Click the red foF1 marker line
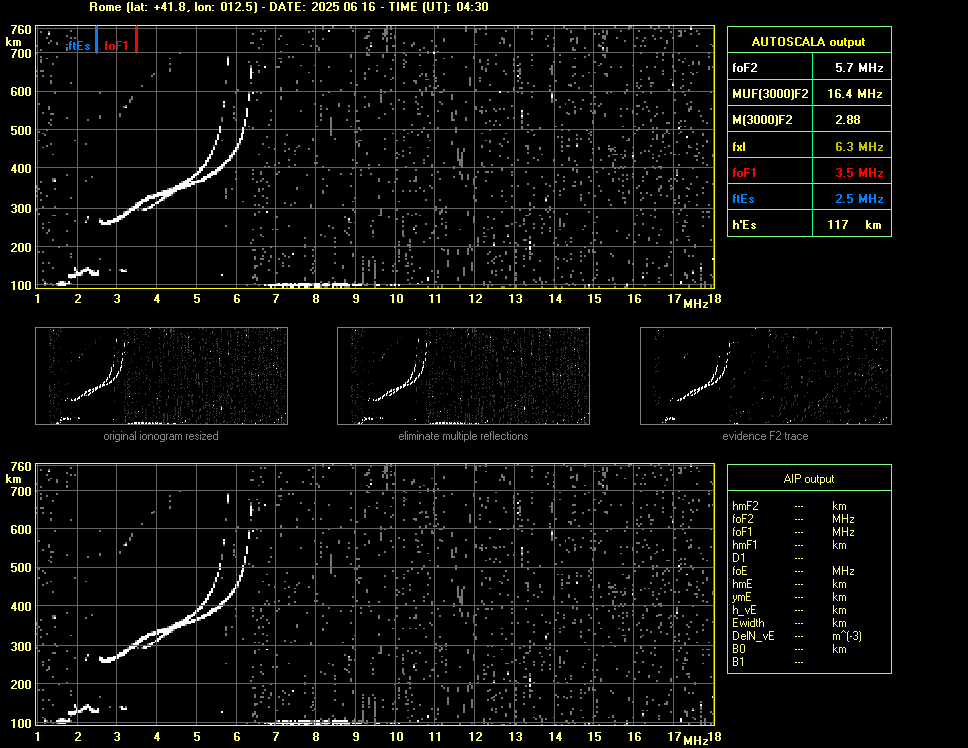 136,39
